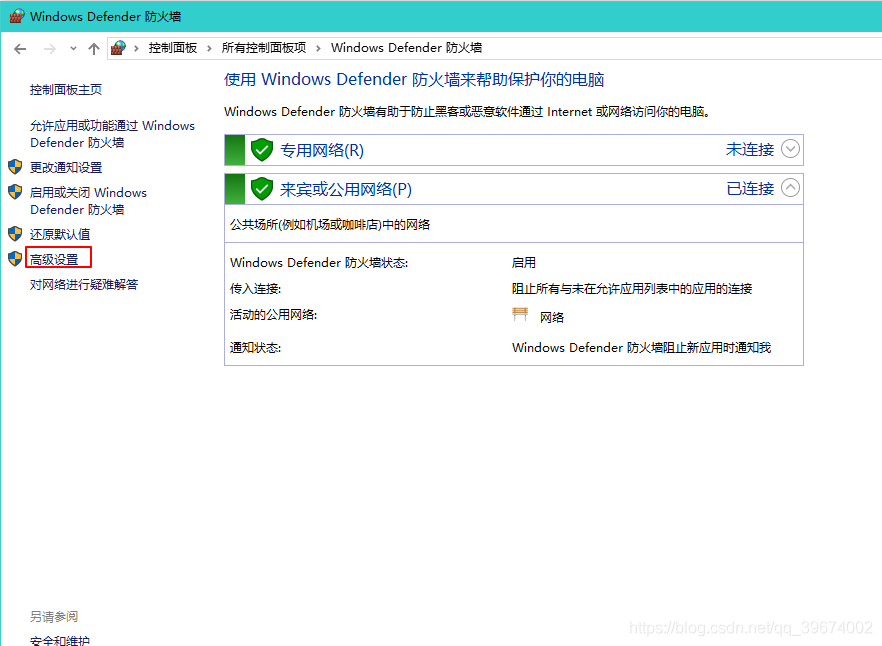882x646 pixels.
Task: Click the shield icon beside 更改通知设置
Action: point(15,167)
